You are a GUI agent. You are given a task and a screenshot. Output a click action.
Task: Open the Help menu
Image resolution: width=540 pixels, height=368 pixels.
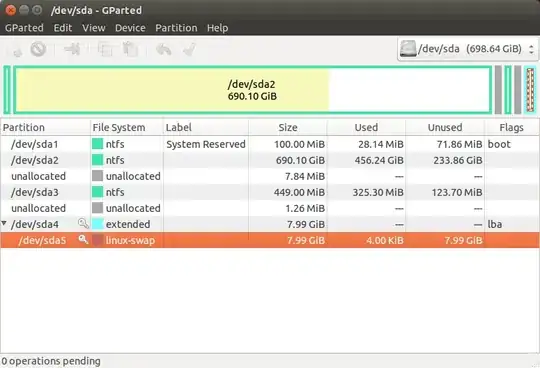coord(217,28)
